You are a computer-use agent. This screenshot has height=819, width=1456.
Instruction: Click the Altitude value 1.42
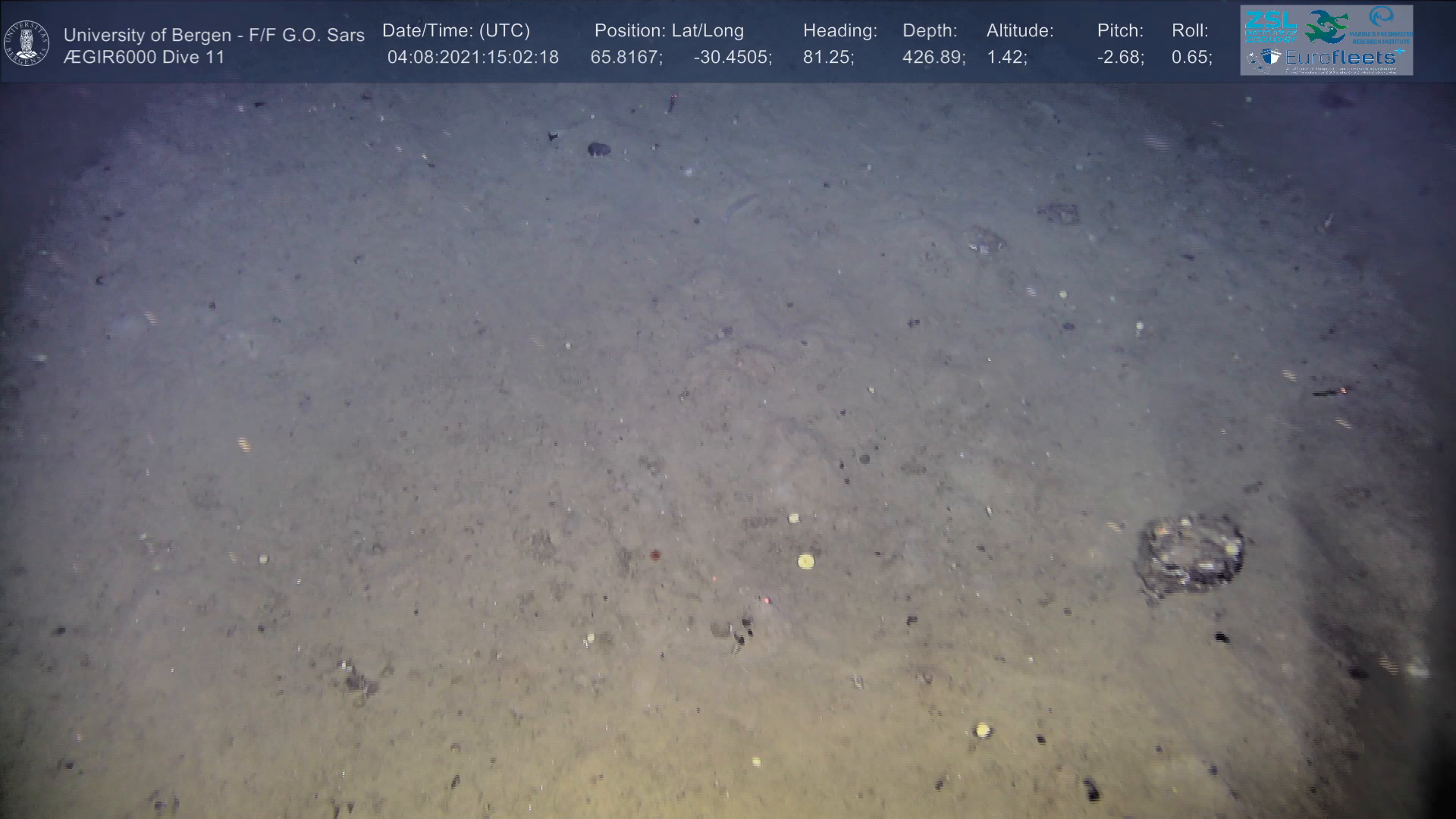pos(1006,58)
